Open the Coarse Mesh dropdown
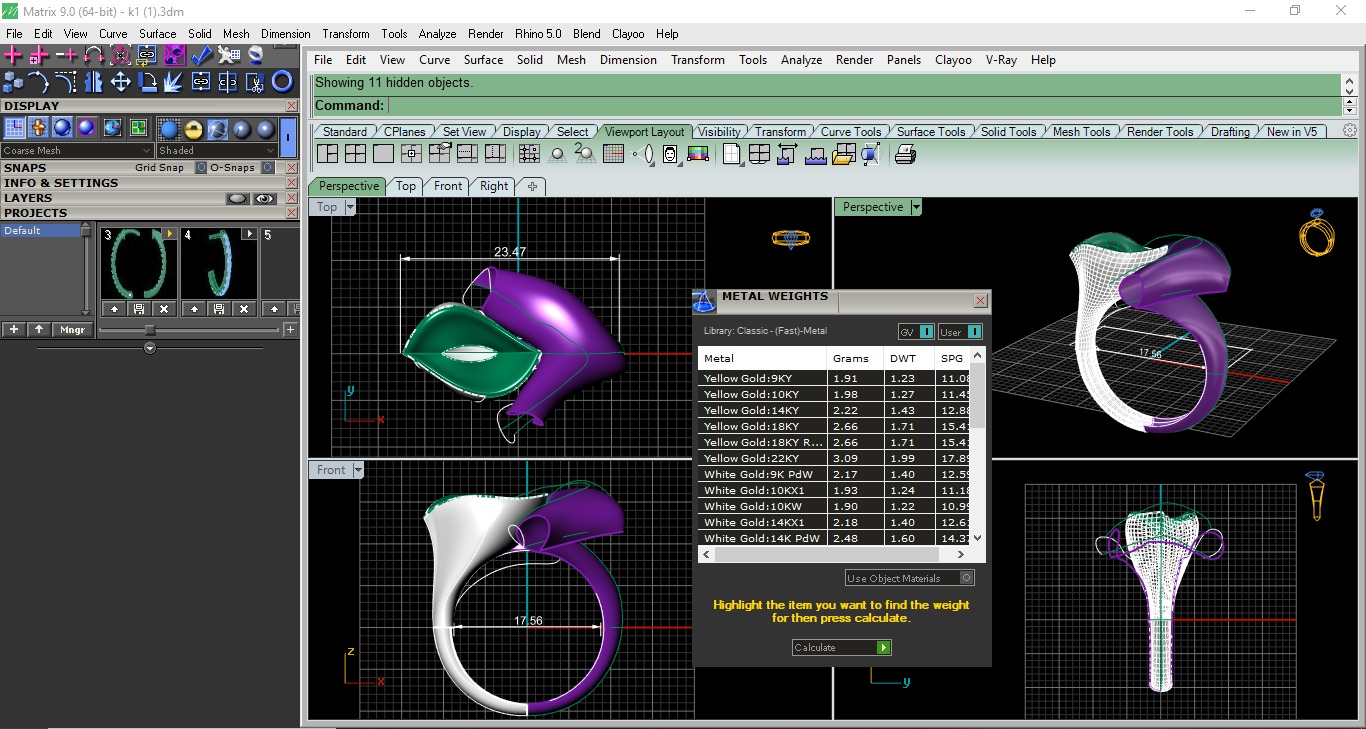The height and width of the screenshot is (729, 1366). click(x=77, y=150)
